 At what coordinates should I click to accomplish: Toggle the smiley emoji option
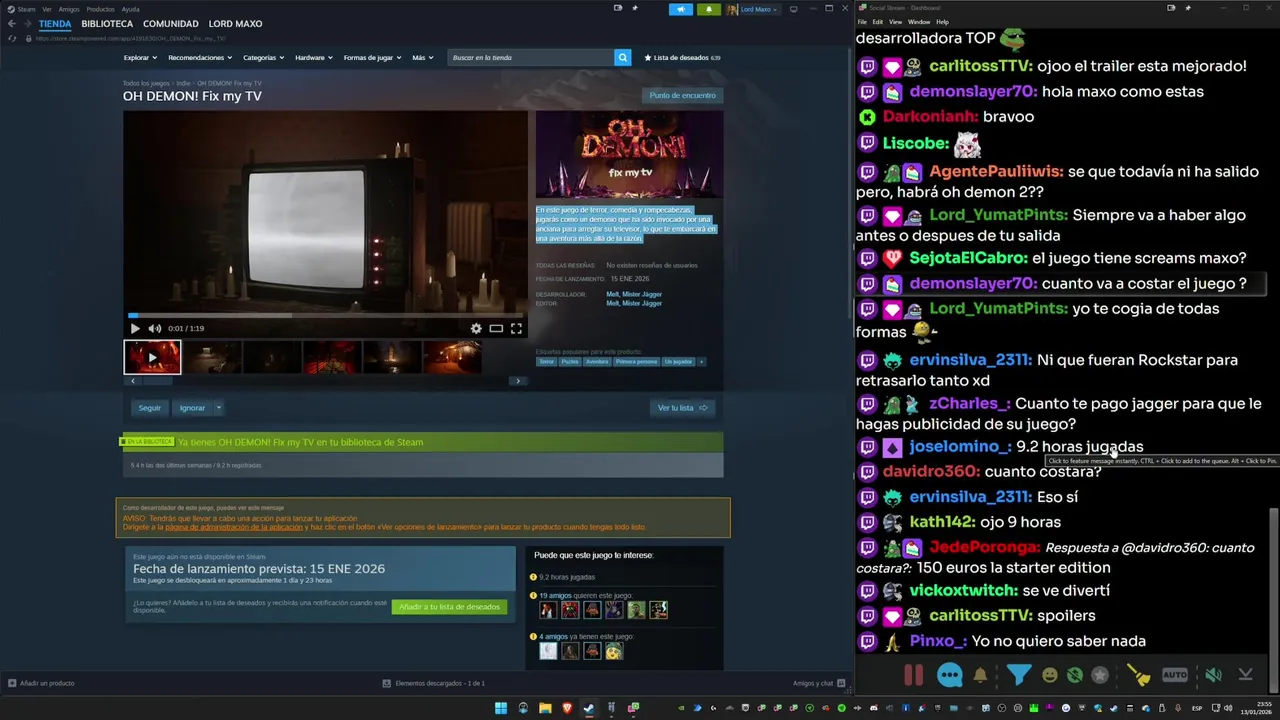[1049, 675]
